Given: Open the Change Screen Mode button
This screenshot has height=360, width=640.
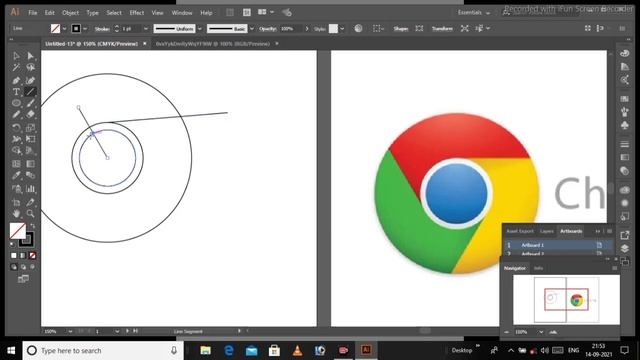Looking at the screenshot, I should (x=23, y=279).
